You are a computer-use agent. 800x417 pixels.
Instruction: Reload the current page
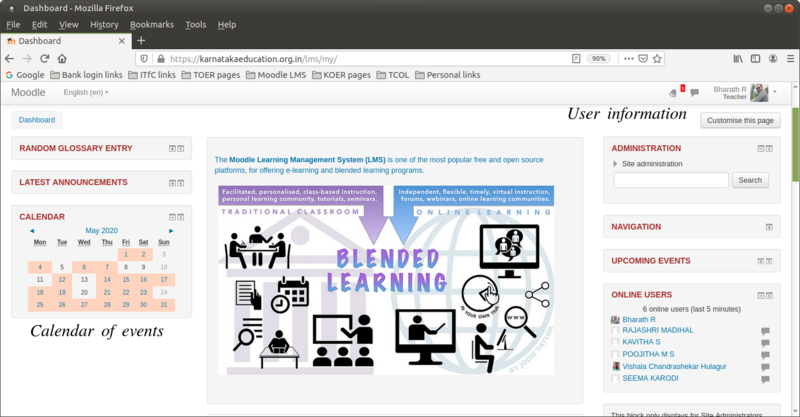[x=44, y=59]
